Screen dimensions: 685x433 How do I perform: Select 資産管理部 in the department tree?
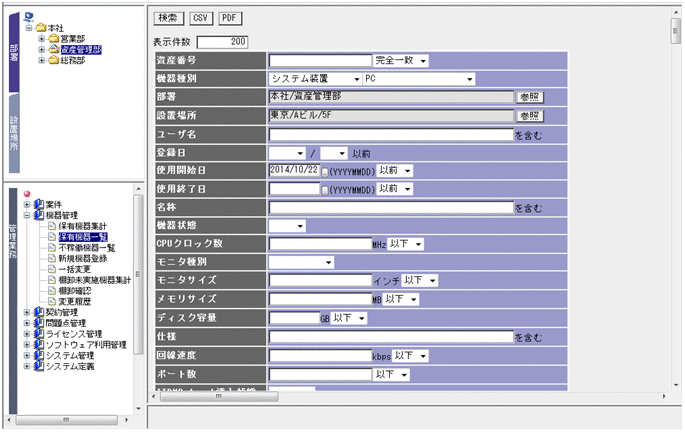[81, 50]
